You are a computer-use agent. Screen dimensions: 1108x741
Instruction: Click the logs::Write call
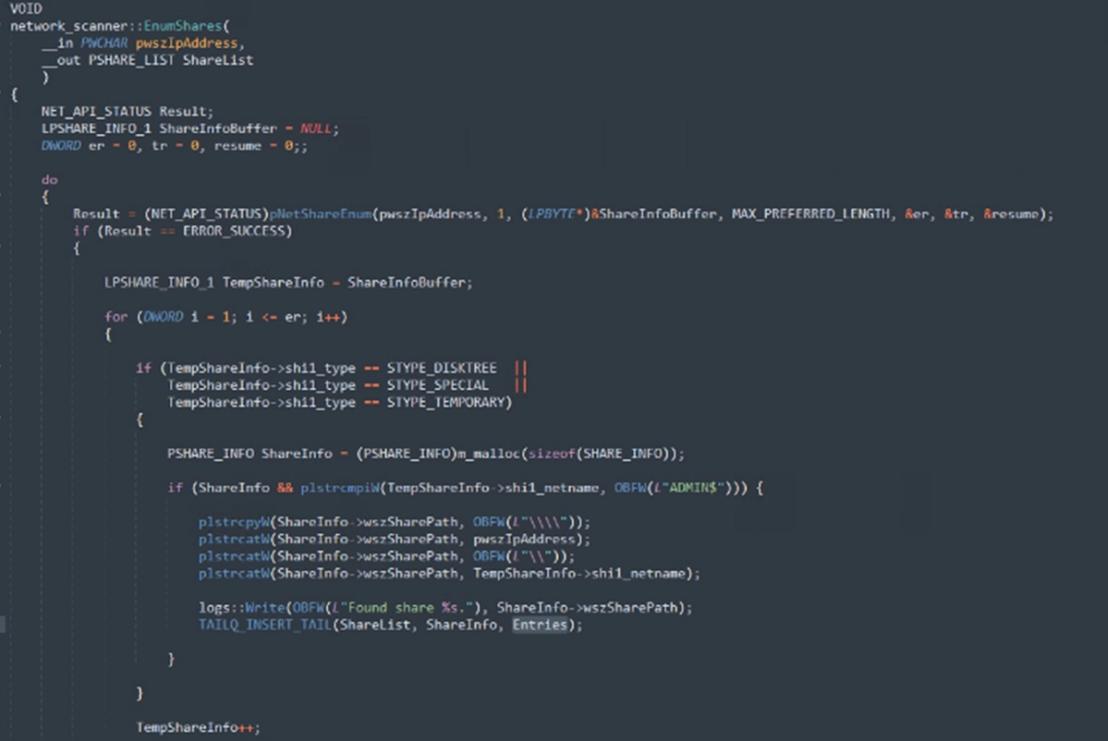445,607
